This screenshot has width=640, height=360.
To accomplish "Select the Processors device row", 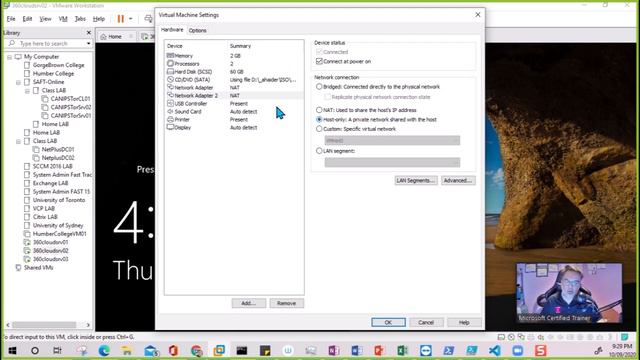I will [234, 64].
